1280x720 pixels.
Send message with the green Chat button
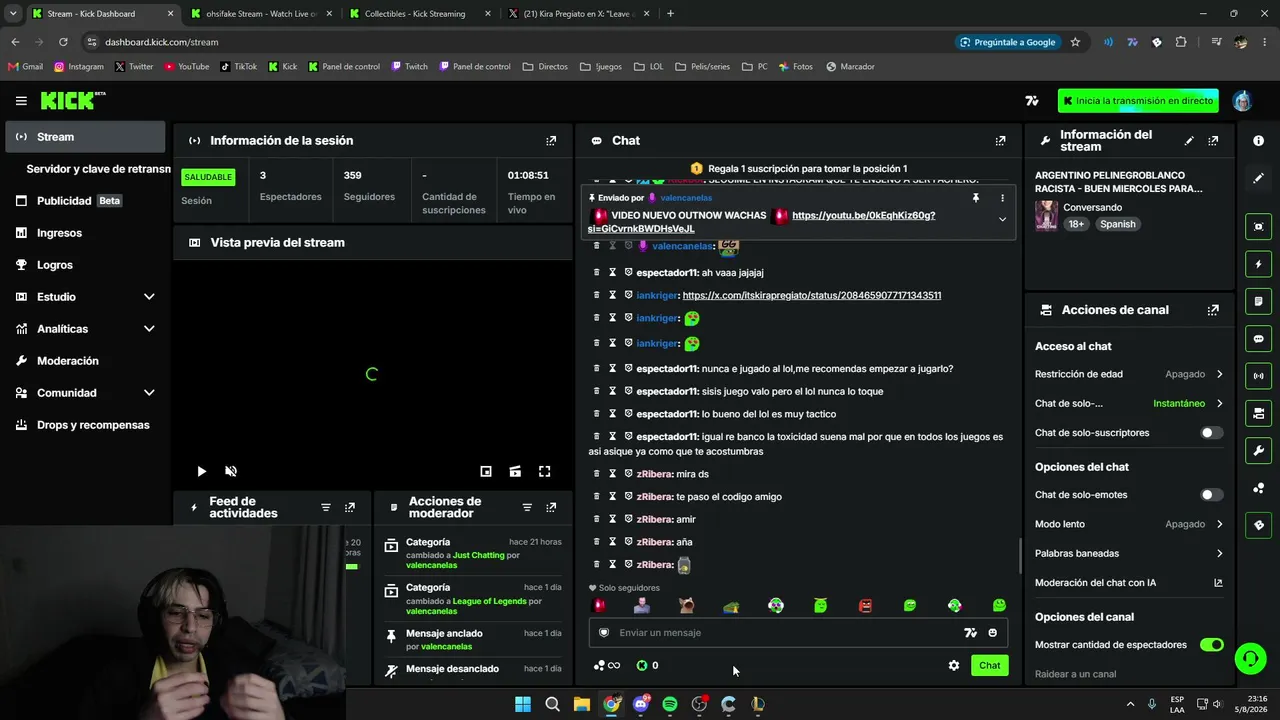(989, 665)
